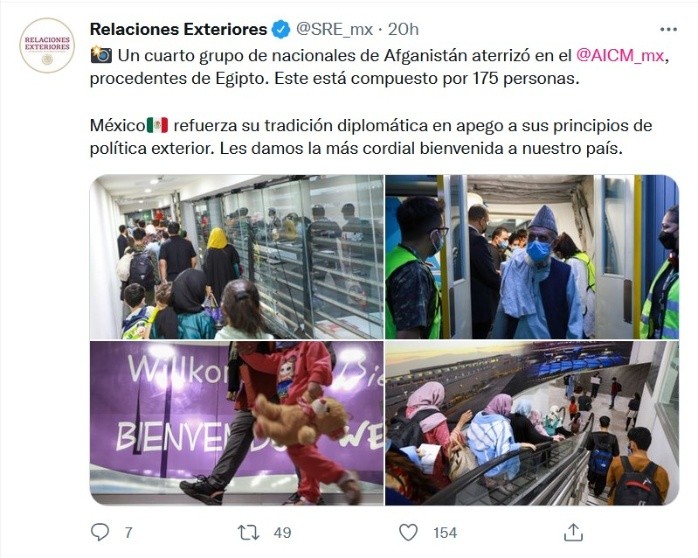Click the @SRE_mx handle
The image size is (698, 558).
334,29
